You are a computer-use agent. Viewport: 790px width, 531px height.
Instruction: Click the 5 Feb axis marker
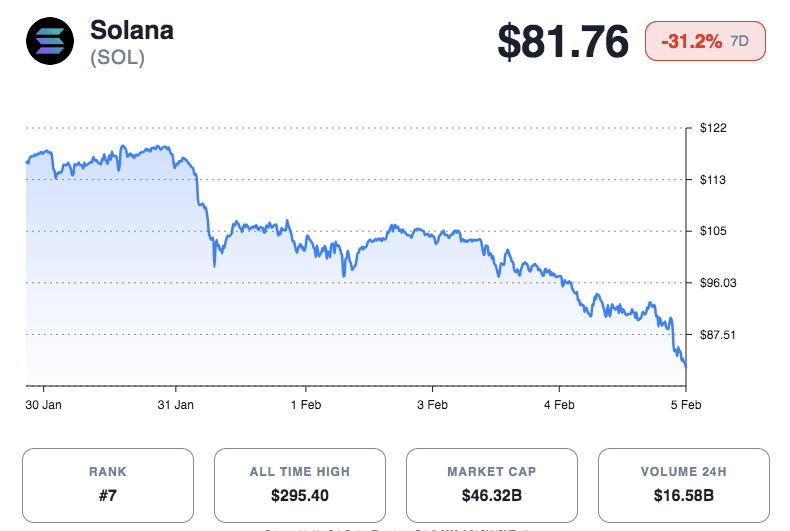point(686,405)
